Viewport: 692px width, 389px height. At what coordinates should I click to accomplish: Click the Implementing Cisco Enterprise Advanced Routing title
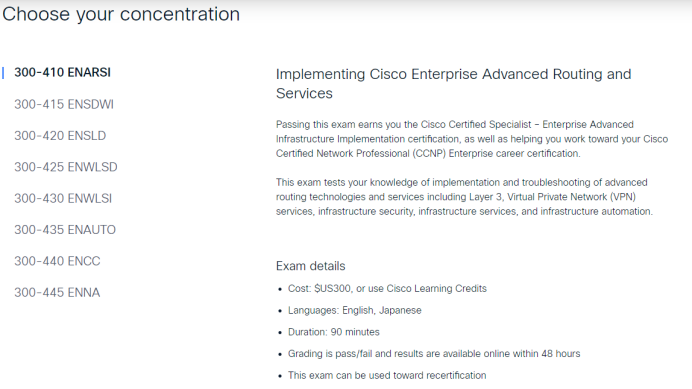click(x=454, y=83)
